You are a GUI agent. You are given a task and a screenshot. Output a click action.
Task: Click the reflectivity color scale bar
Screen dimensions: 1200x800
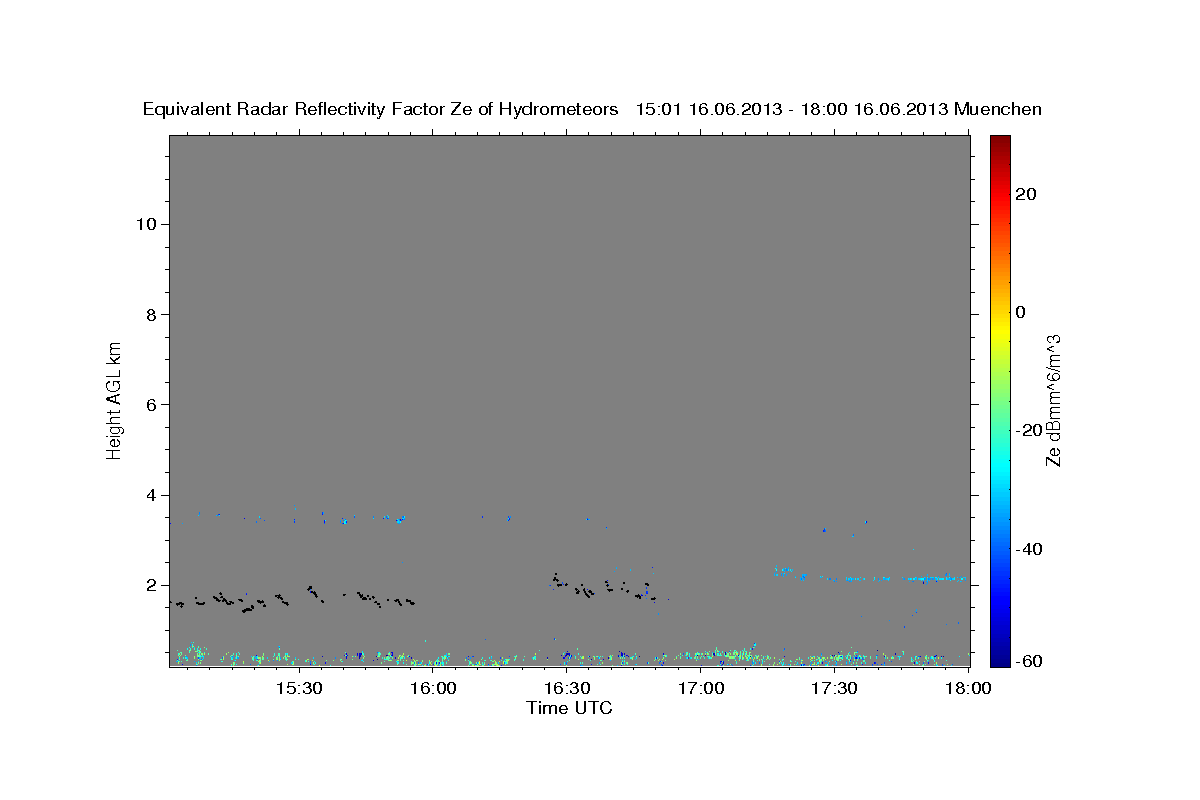[999, 400]
